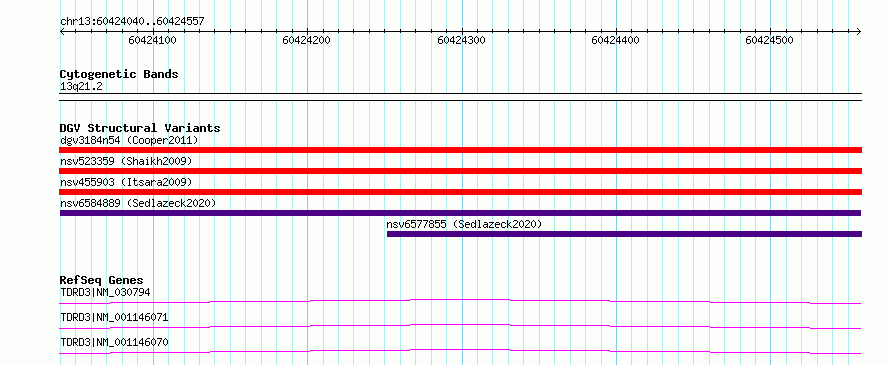890x365 pixels.
Task: Select the RefSeq Genes track title
Action: pos(102,280)
